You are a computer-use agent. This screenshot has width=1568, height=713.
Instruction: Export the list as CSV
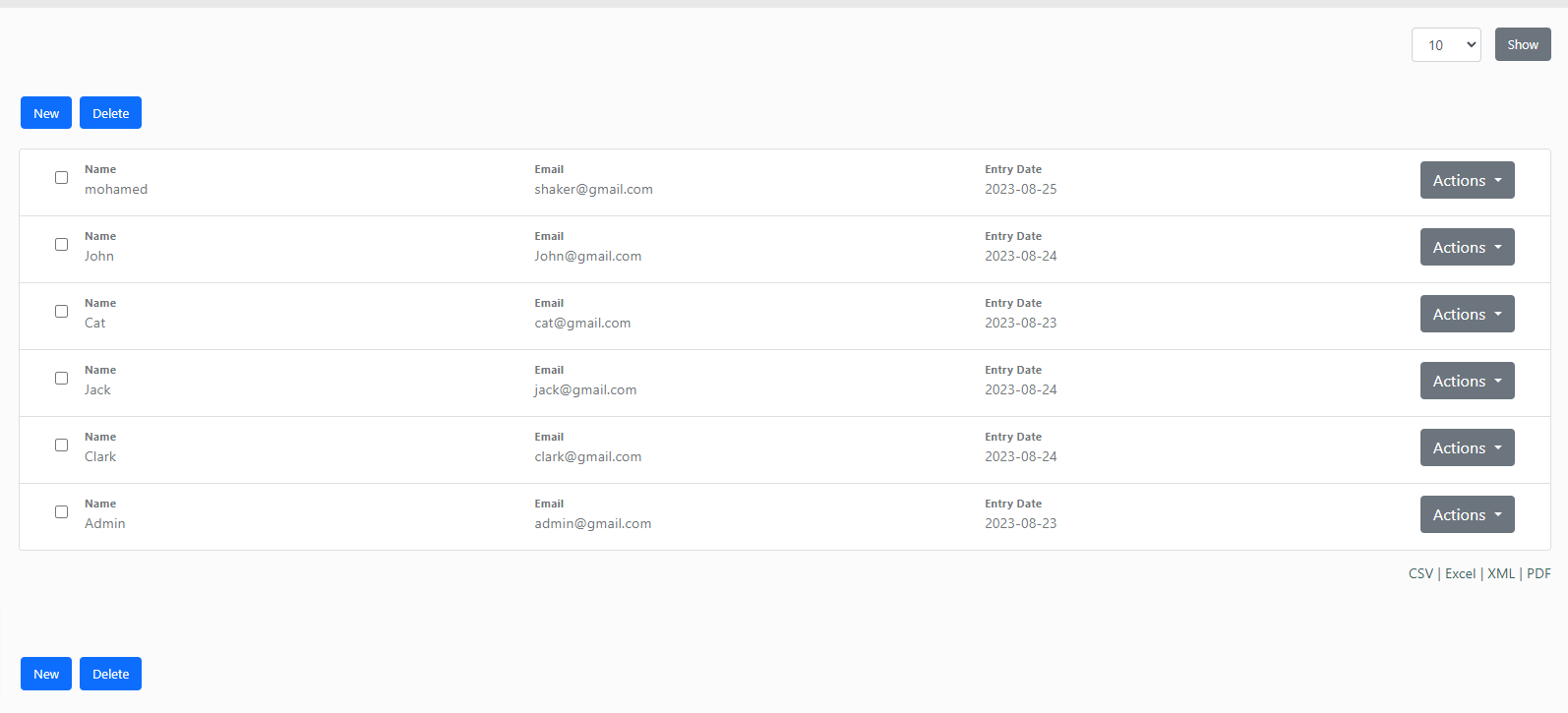[1420, 574]
